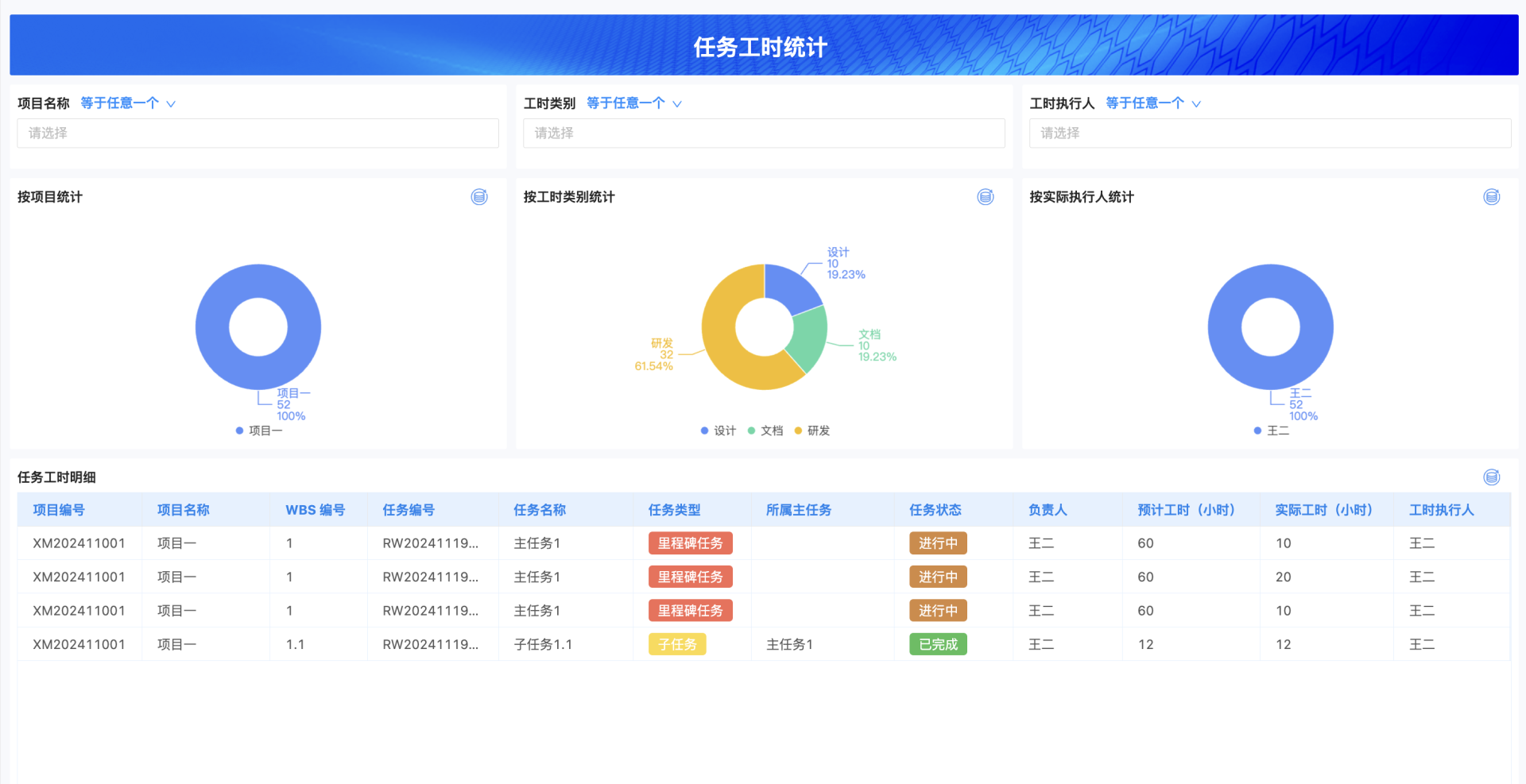This screenshot has height=784, width=1526.
Task: Click 子任务 type tag in table
Action: [x=677, y=644]
